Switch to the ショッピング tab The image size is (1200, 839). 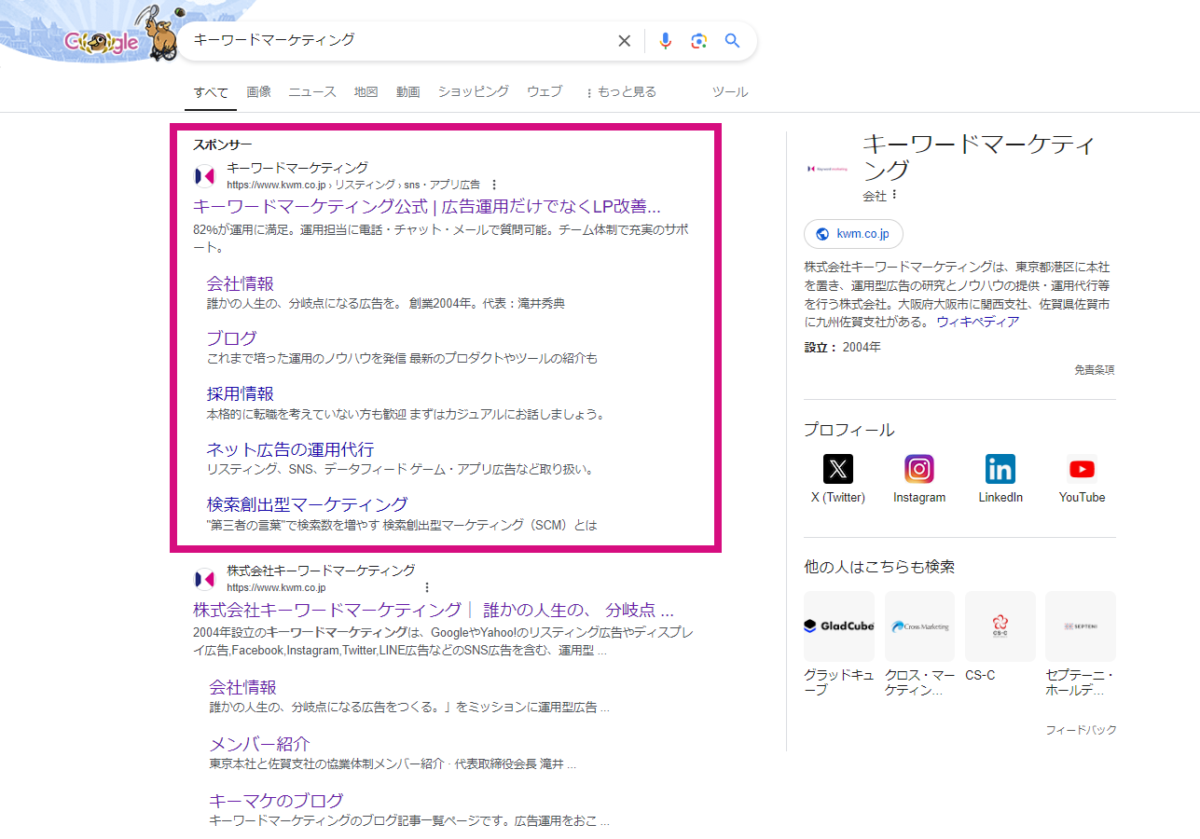(x=473, y=92)
